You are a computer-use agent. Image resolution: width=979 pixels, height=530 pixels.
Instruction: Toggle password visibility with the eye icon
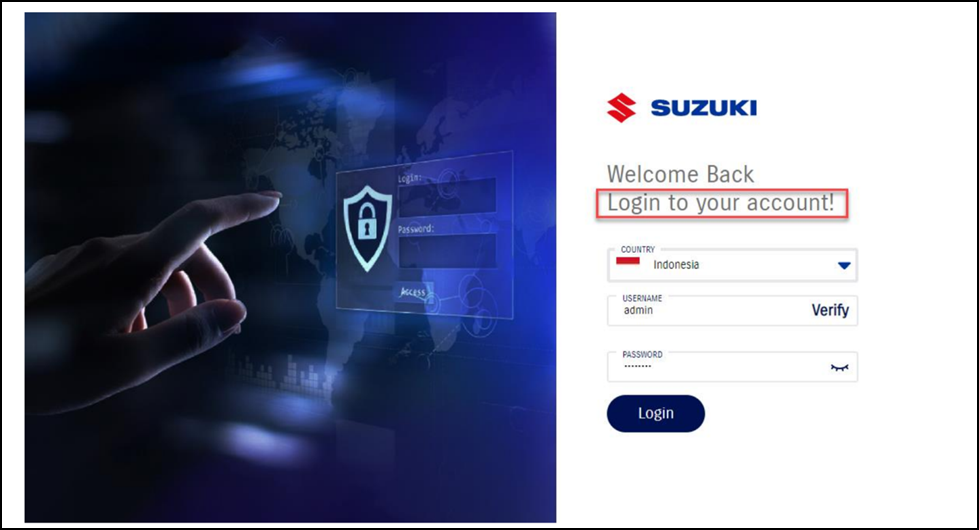(x=839, y=368)
